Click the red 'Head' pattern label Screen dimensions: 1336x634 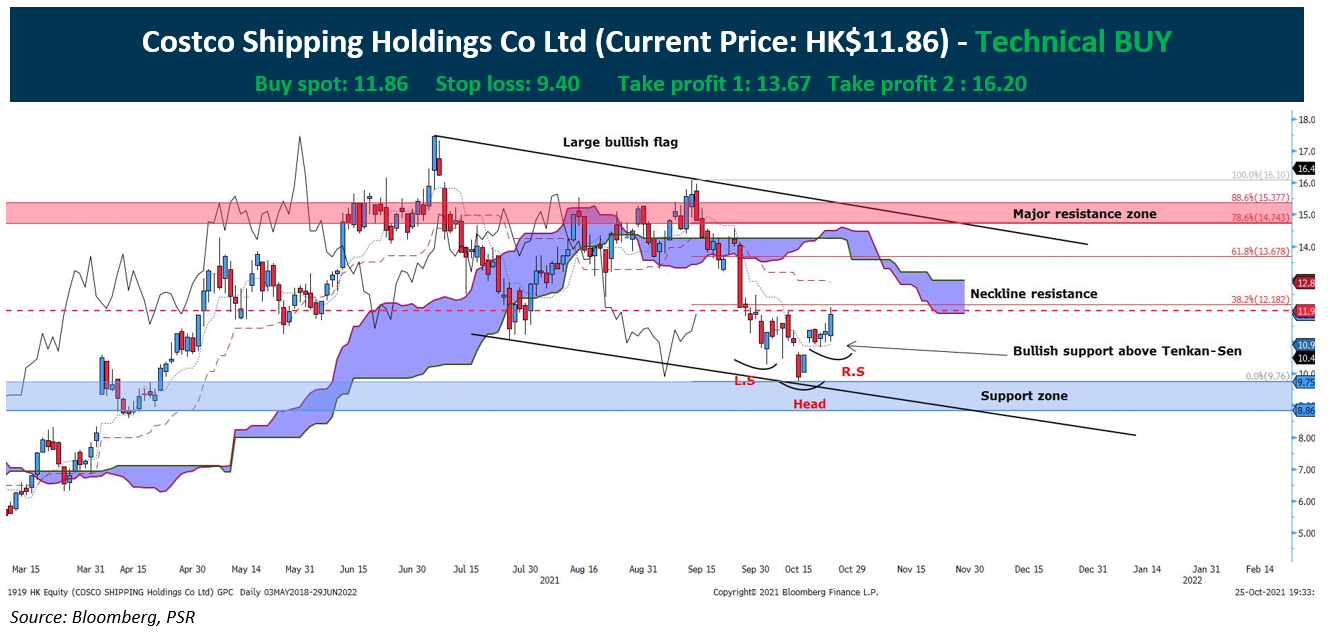(x=809, y=404)
